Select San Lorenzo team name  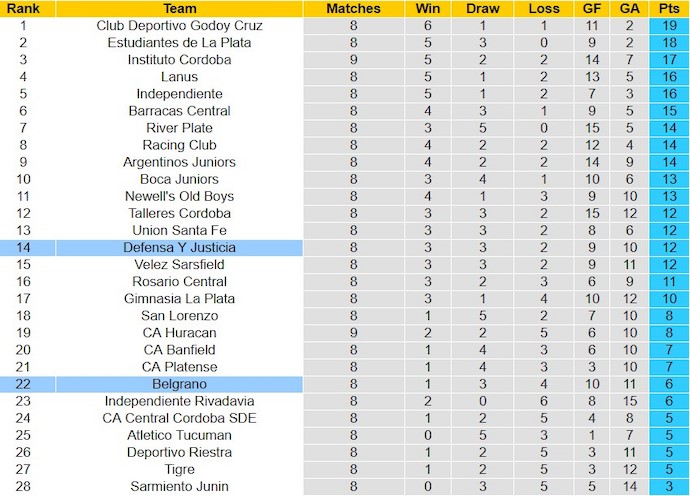[x=179, y=315]
